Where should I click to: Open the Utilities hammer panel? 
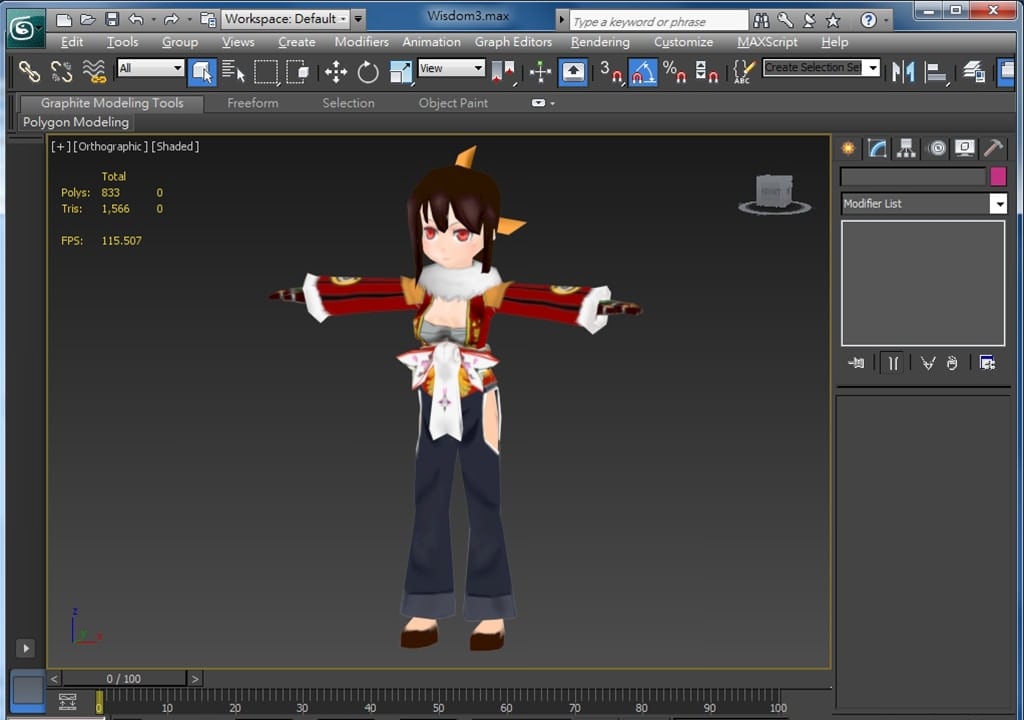[993, 148]
